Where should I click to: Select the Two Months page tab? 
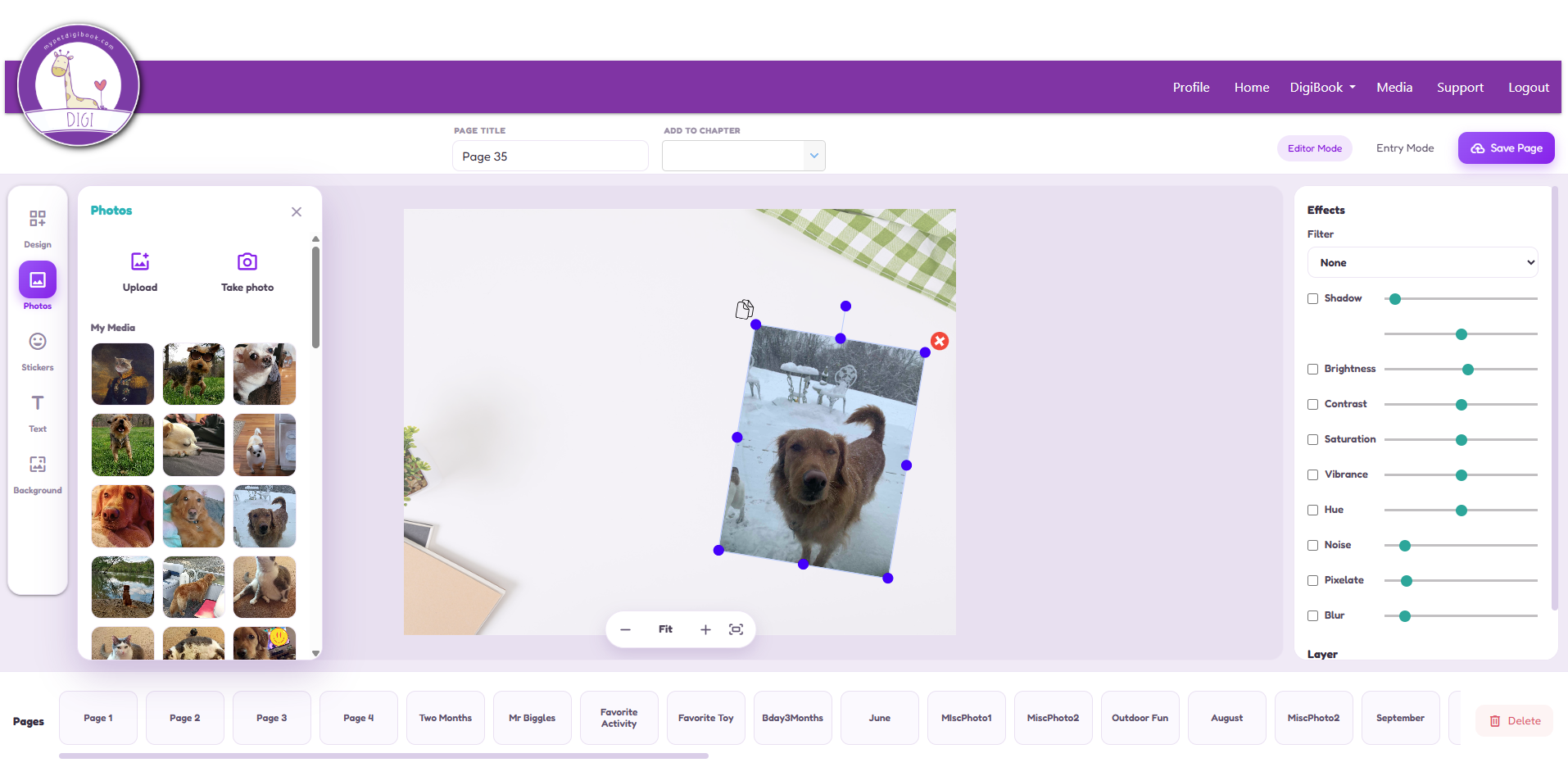pyautogui.click(x=446, y=718)
